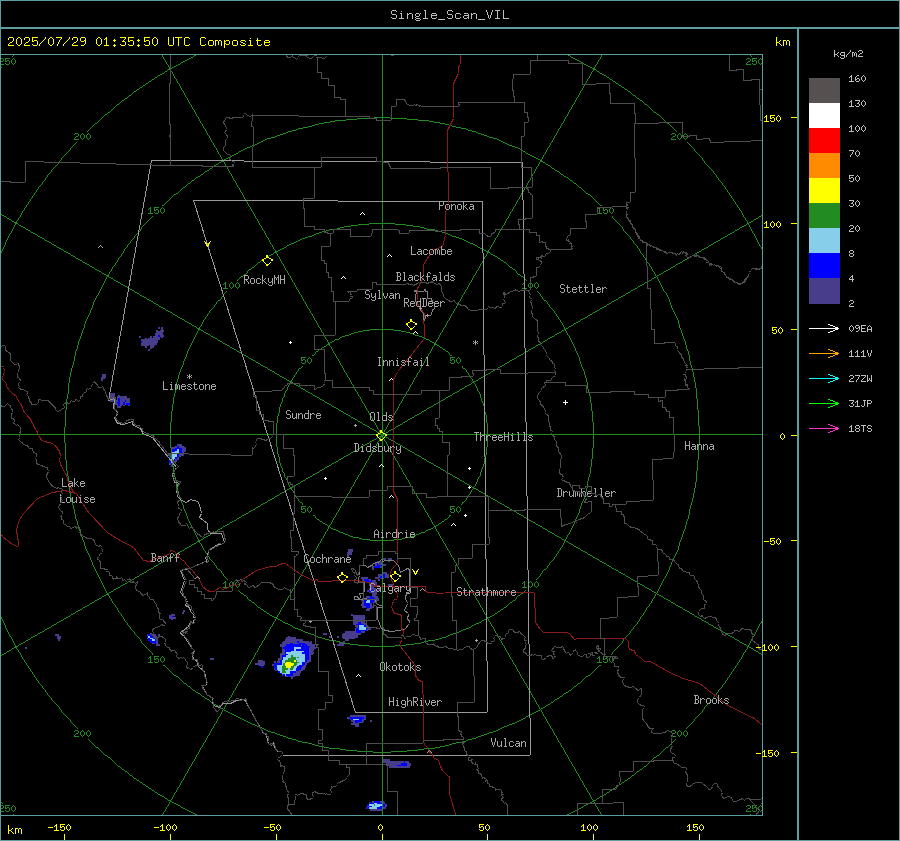Click the white 130 kg/m2 legend swatch
This screenshot has height=841, width=900.
[824, 115]
